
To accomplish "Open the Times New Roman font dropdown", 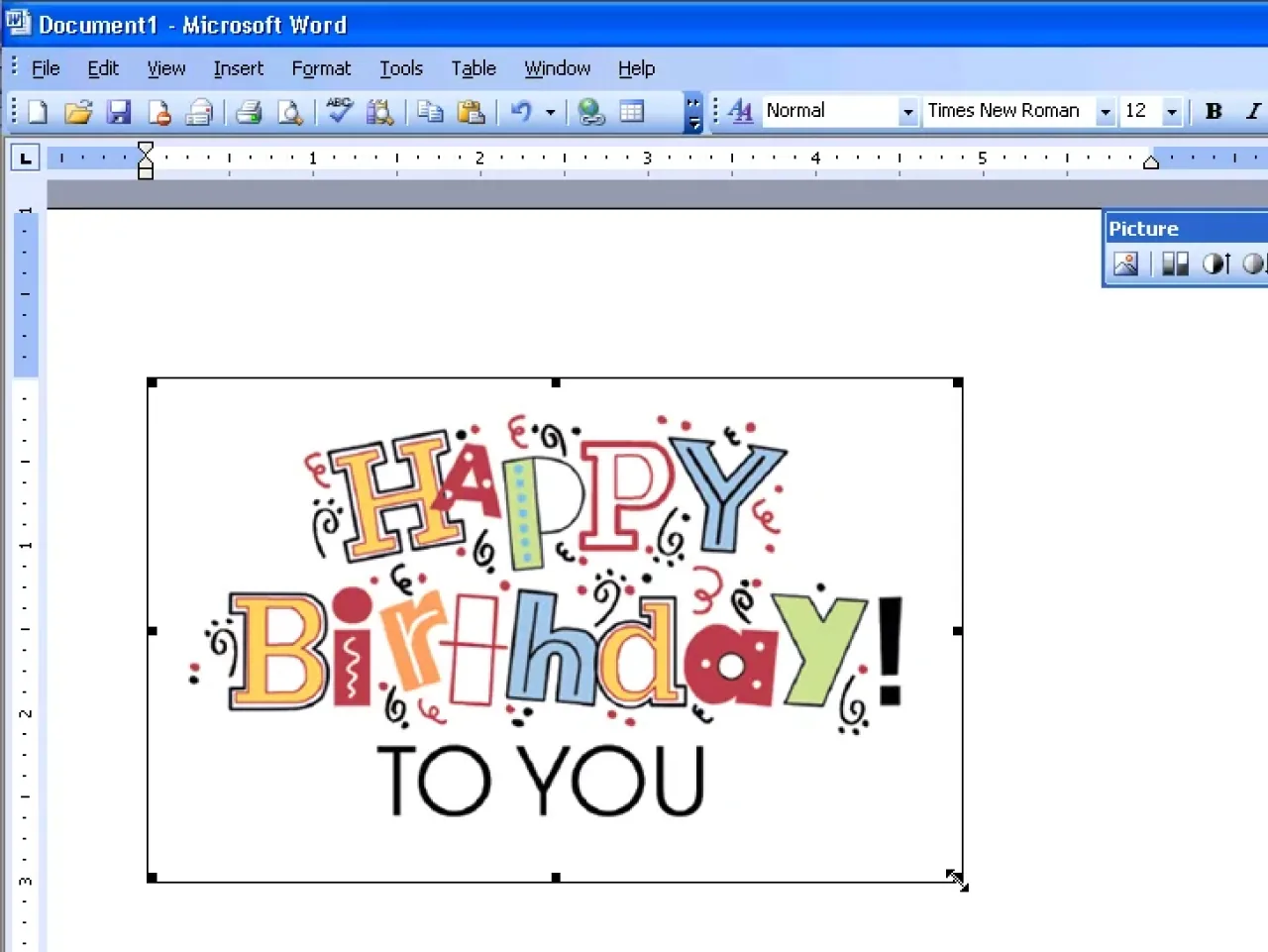I will coord(1105,112).
